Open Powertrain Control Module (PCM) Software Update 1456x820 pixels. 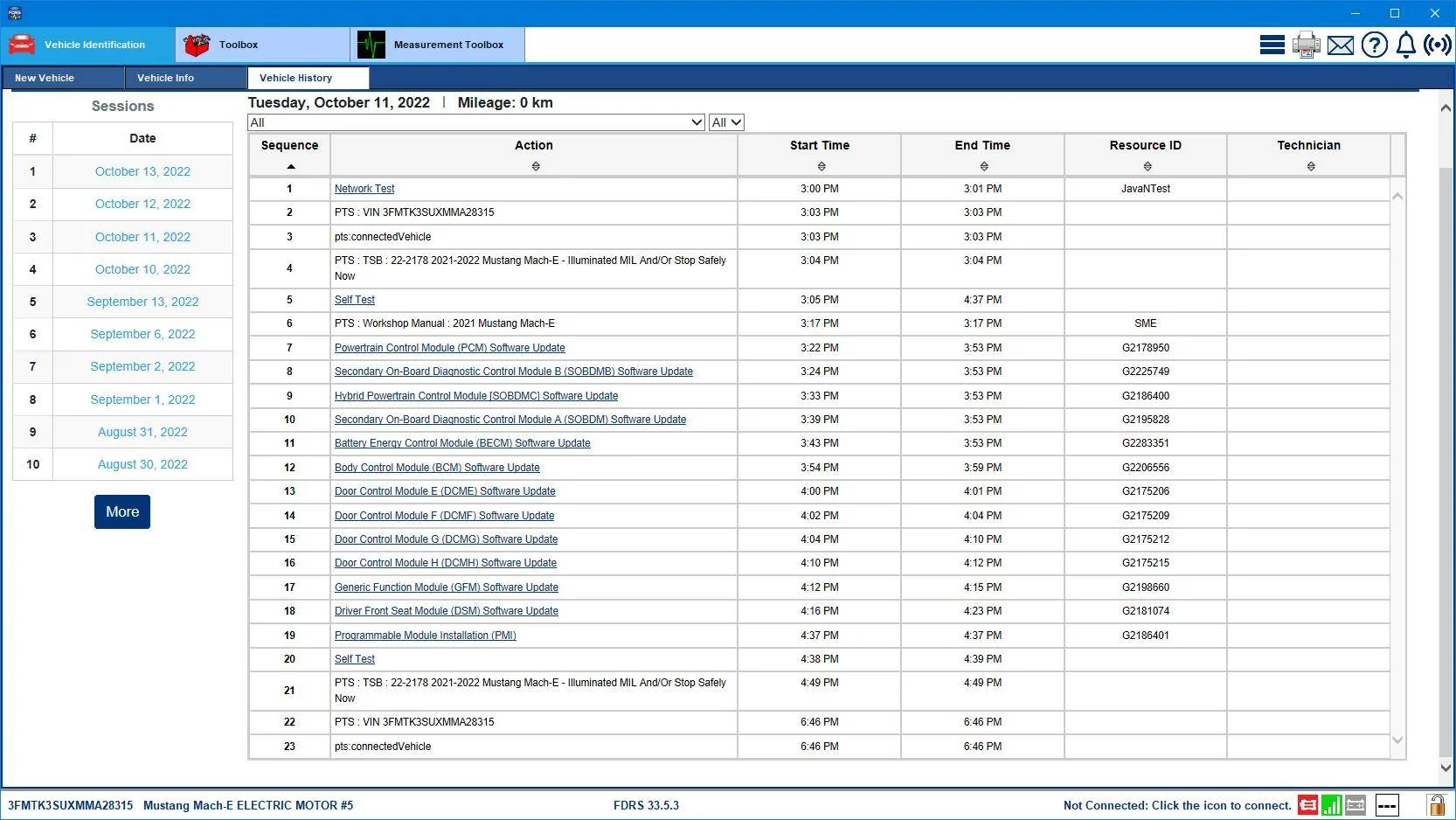tap(449, 348)
